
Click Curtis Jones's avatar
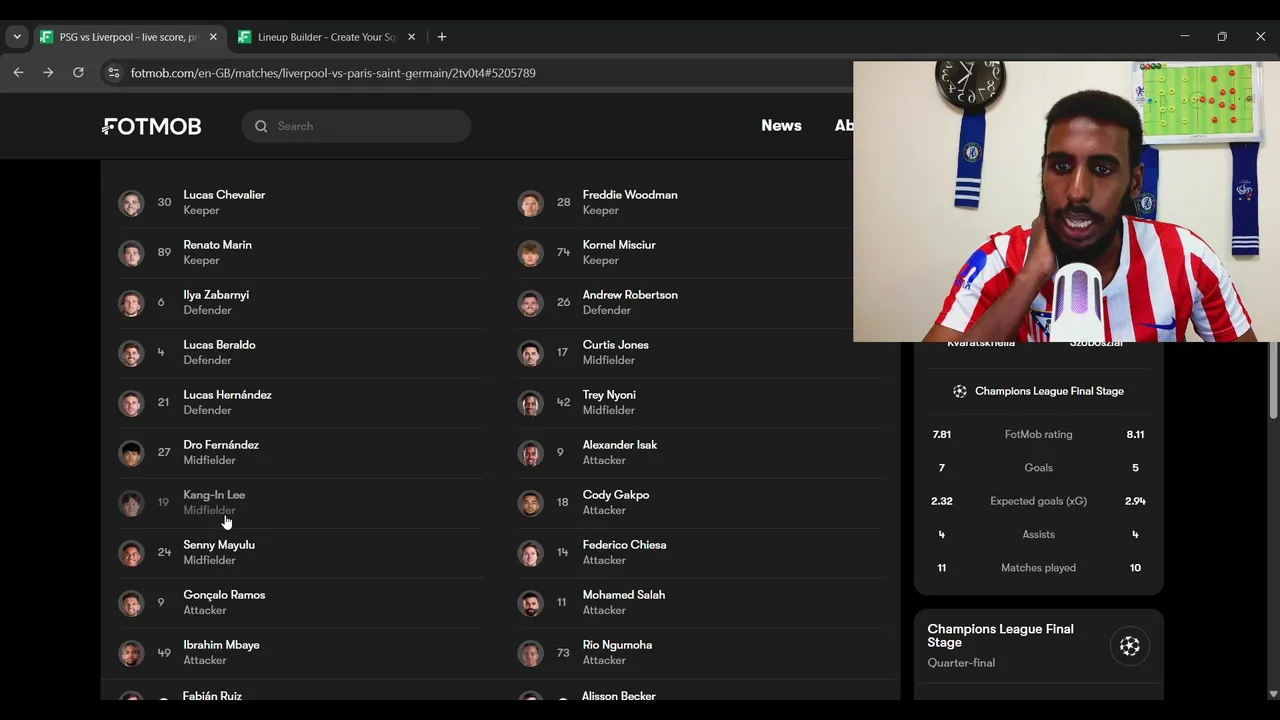[531, 353]
